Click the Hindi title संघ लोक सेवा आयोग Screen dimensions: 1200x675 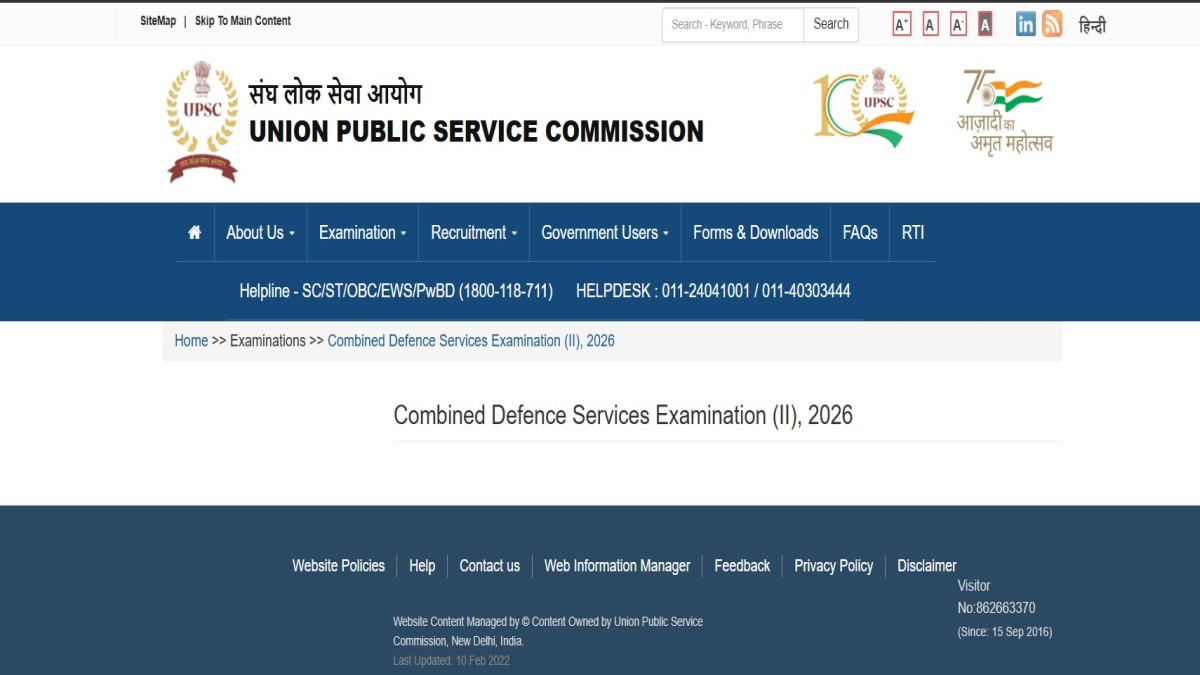[335, 94]
